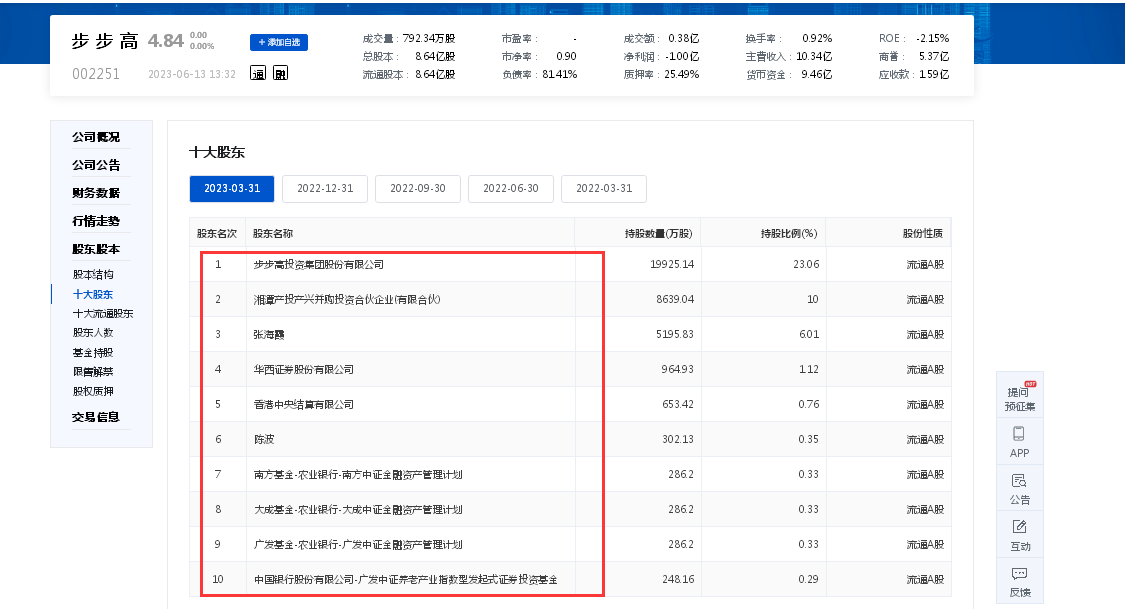Select the 2023-03-31 date tab
1125x609 pixels.
pos(232,189)
